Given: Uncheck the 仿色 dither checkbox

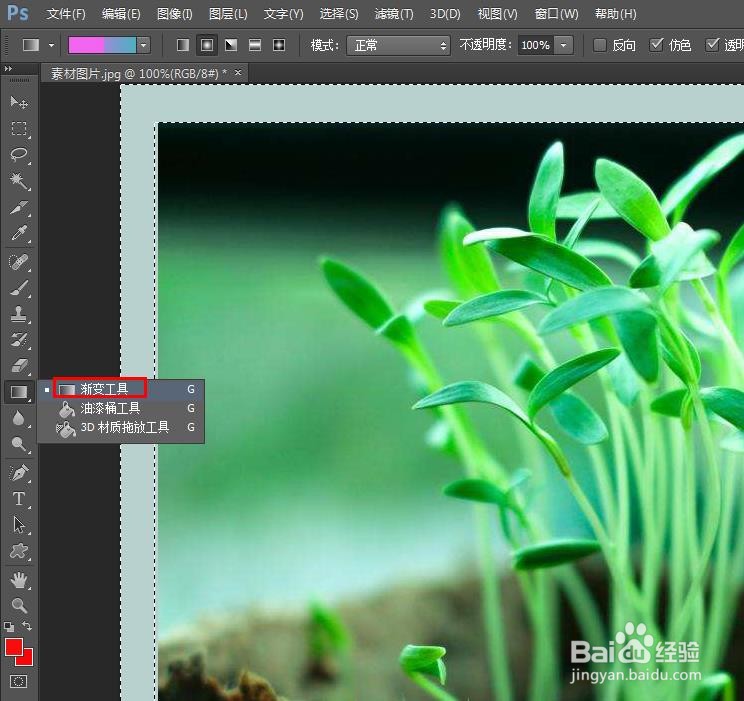Looking at the screenshot, I should (656, 45).
